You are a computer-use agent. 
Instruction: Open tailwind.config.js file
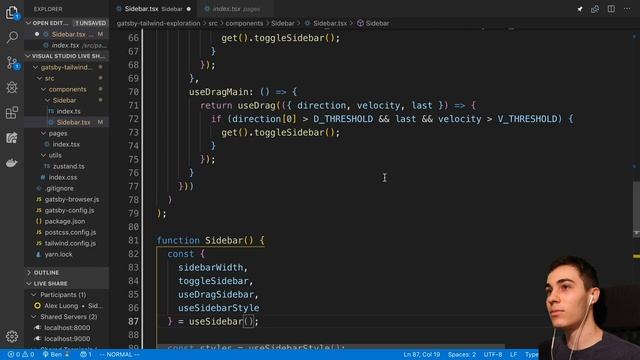point(66,243)
